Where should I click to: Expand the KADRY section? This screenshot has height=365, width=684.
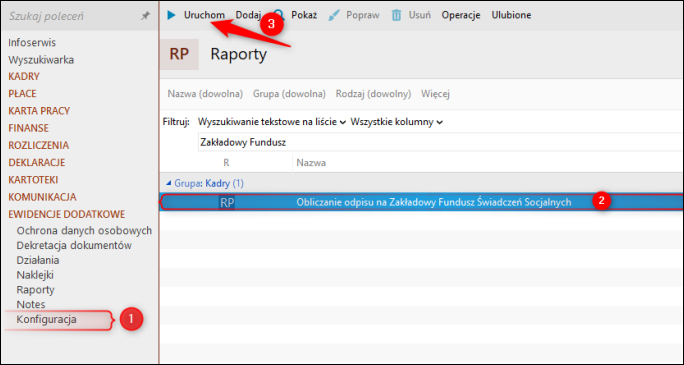click(24, 77)
